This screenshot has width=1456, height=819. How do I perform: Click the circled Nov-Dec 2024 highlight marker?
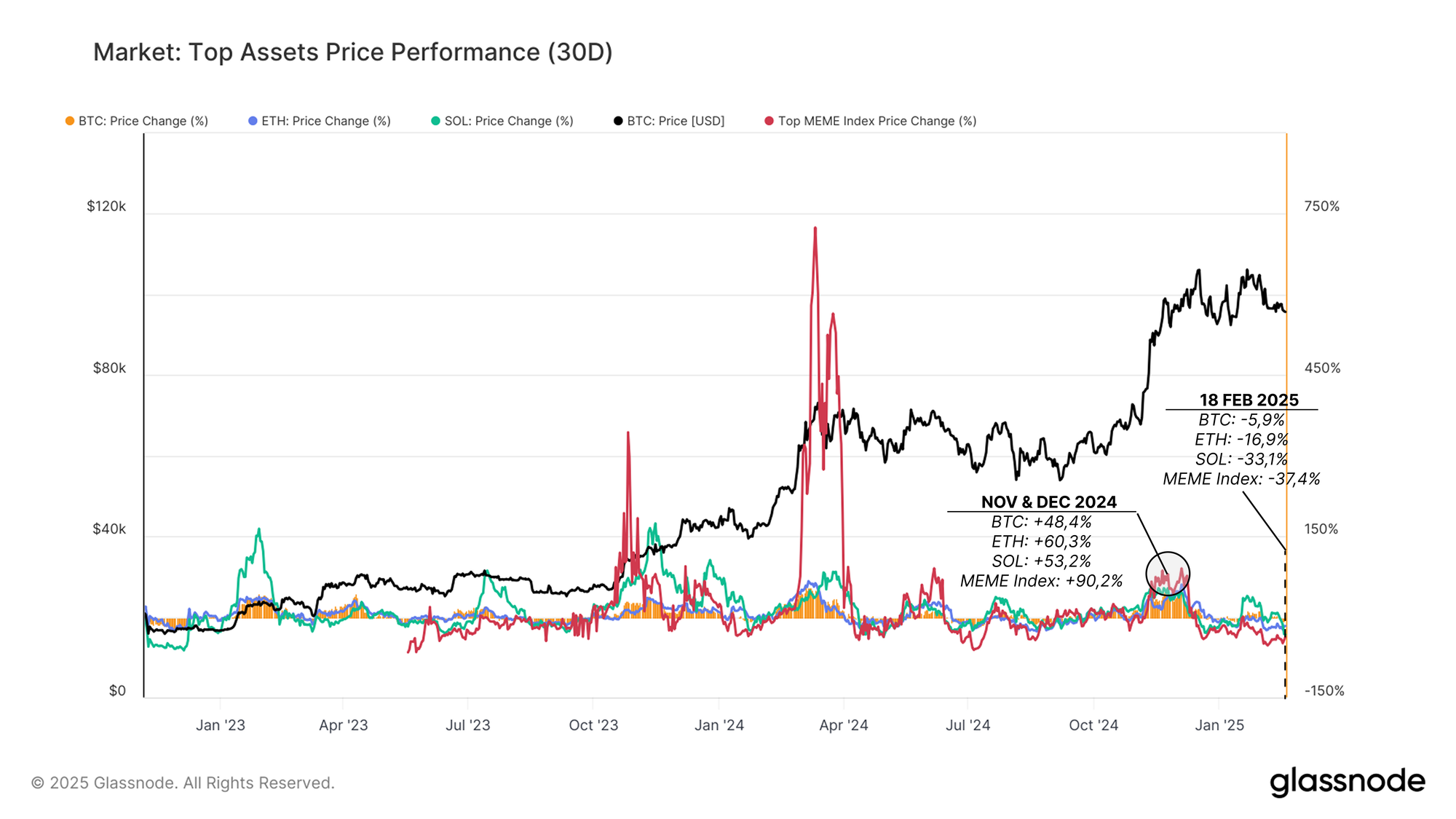tap(1168, 574)
